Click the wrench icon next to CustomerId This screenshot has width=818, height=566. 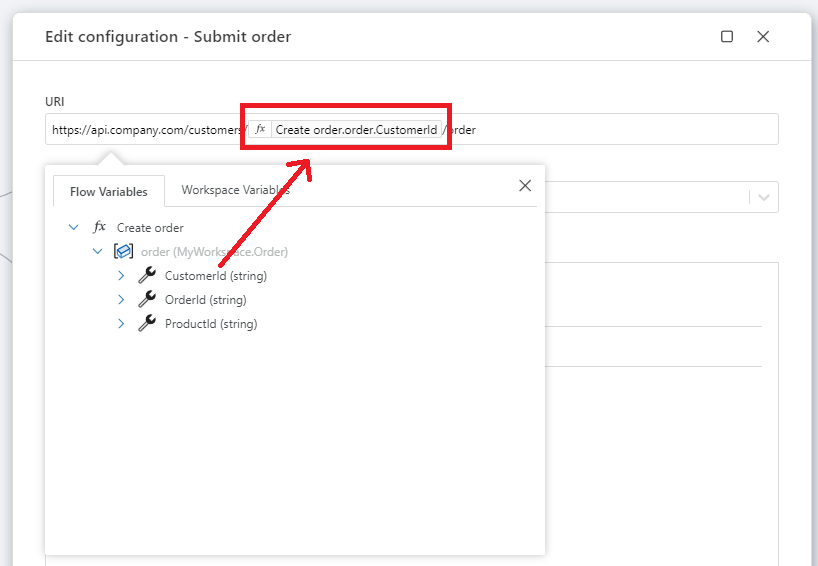pos(147,276)
